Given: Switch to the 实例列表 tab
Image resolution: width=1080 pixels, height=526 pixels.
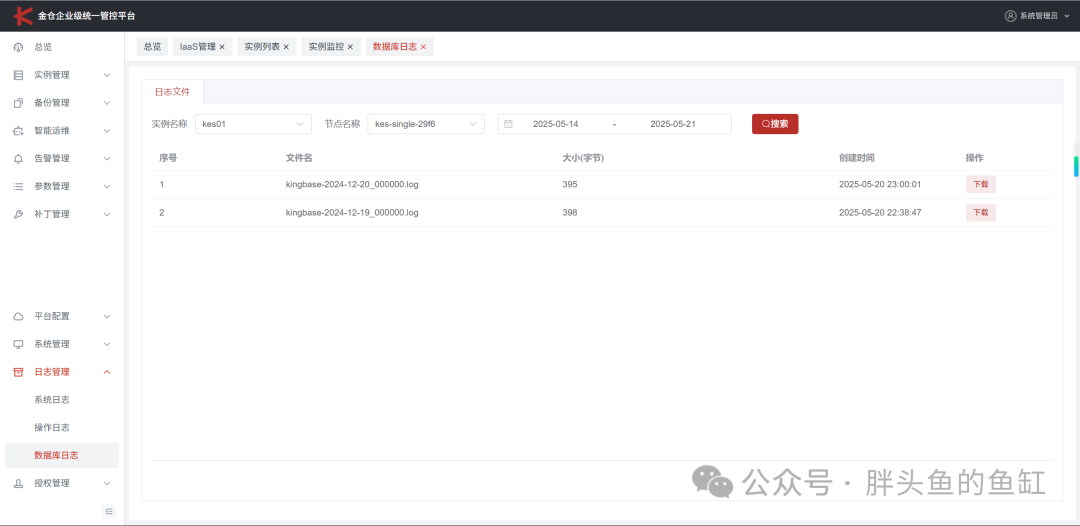Looking at the screenshot, I should [262, 48].
